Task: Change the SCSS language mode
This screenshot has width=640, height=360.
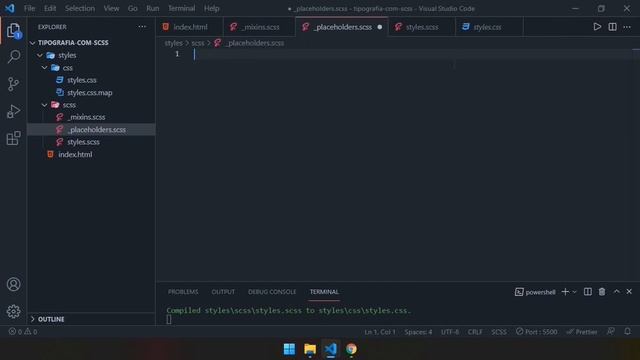Action: click(499, 332)
